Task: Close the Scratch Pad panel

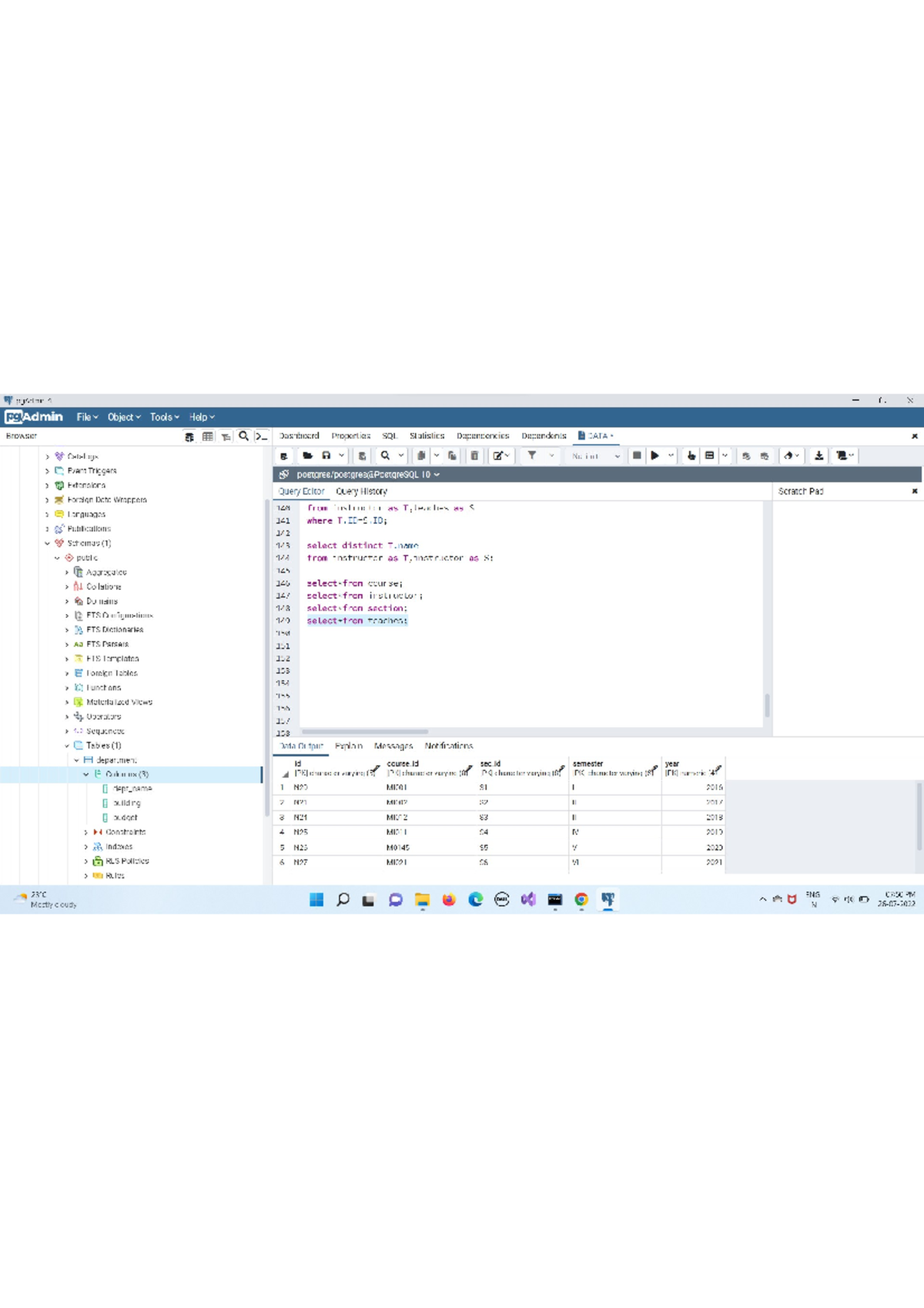Action: (x=915, y=491)
